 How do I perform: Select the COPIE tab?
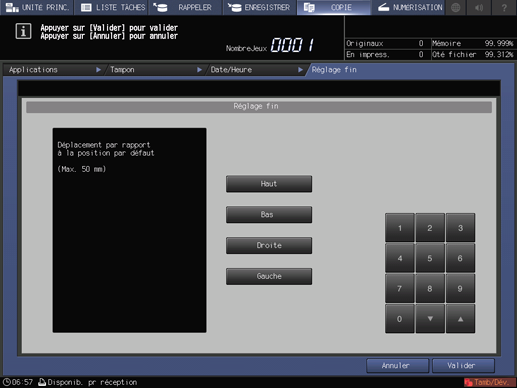click(333, 7)
